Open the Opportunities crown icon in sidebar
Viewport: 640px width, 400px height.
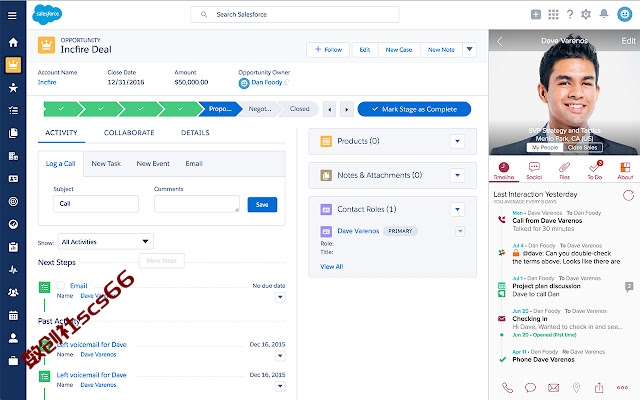(13, 65)
